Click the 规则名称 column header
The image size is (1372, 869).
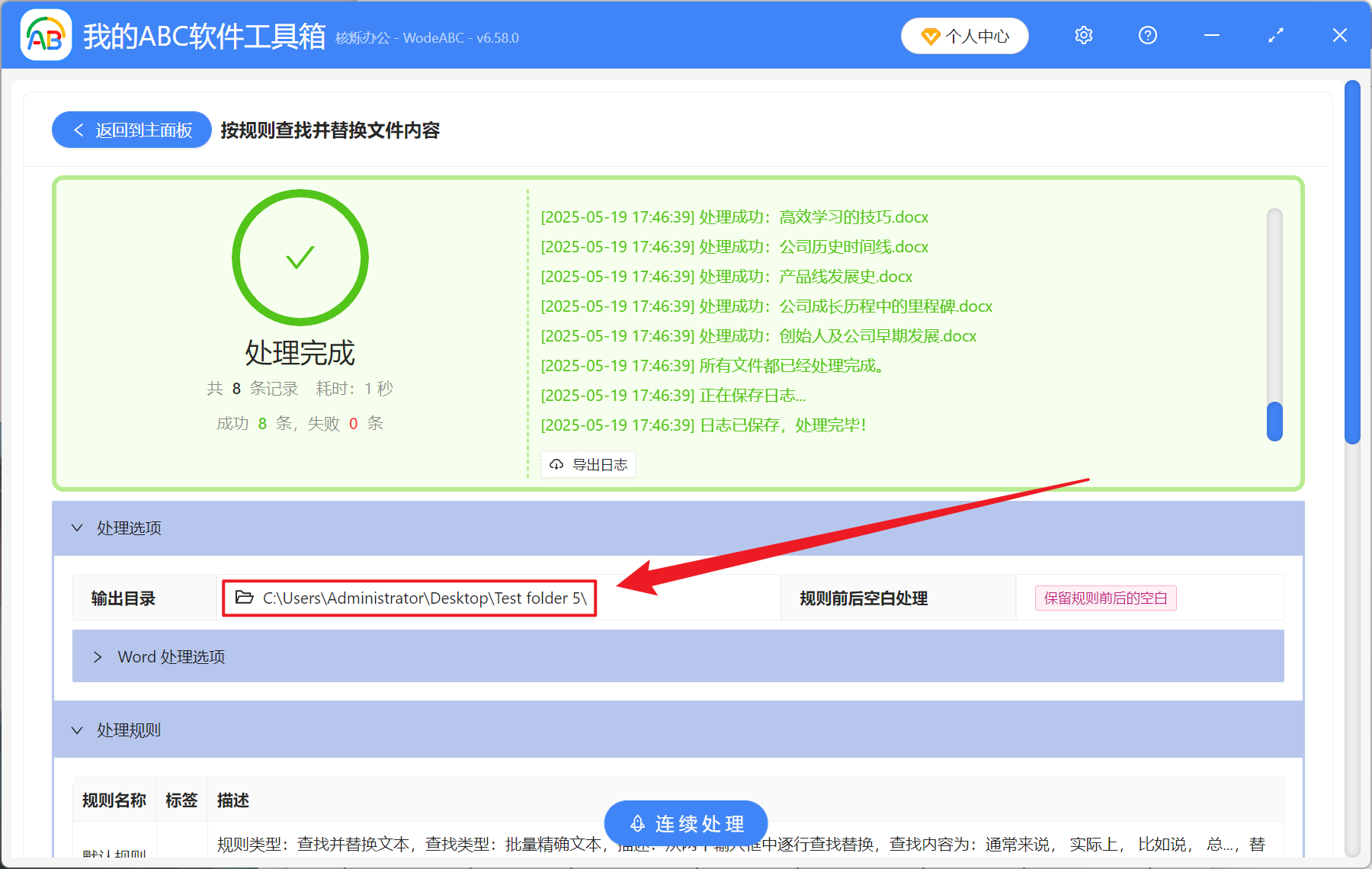pyautogui.click(x=114, y=800)
